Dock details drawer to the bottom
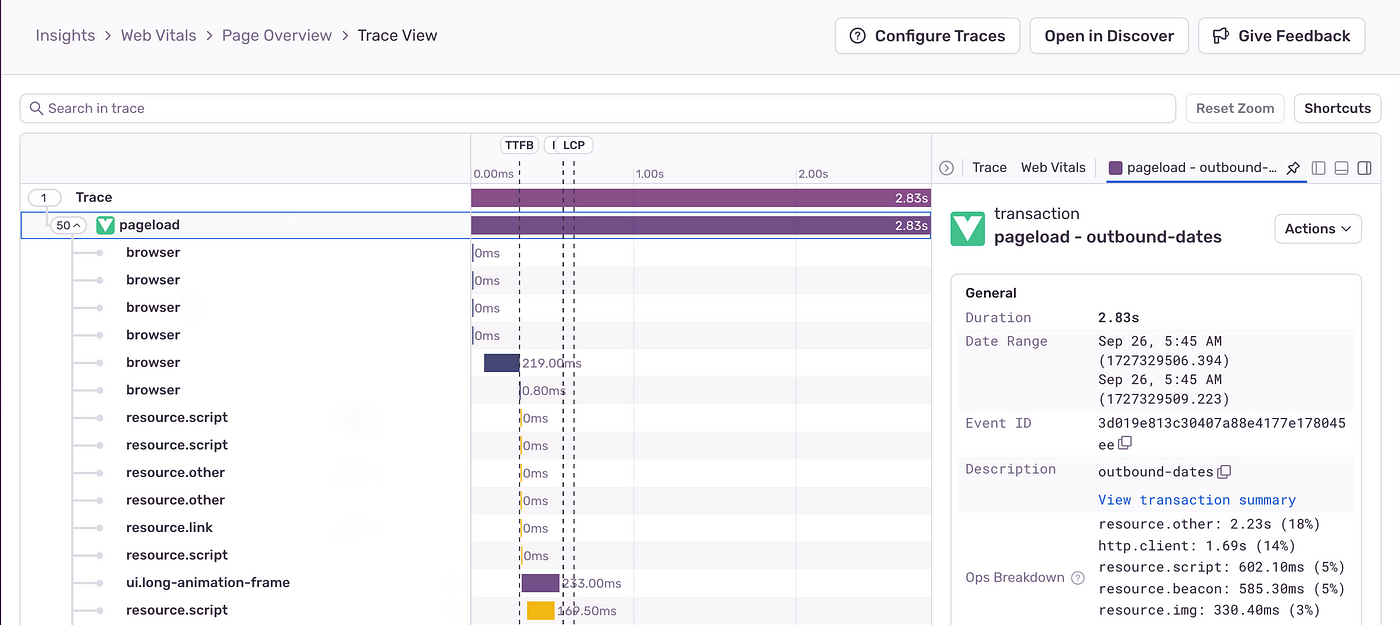1400x625 pixels. pos(1341,168)
